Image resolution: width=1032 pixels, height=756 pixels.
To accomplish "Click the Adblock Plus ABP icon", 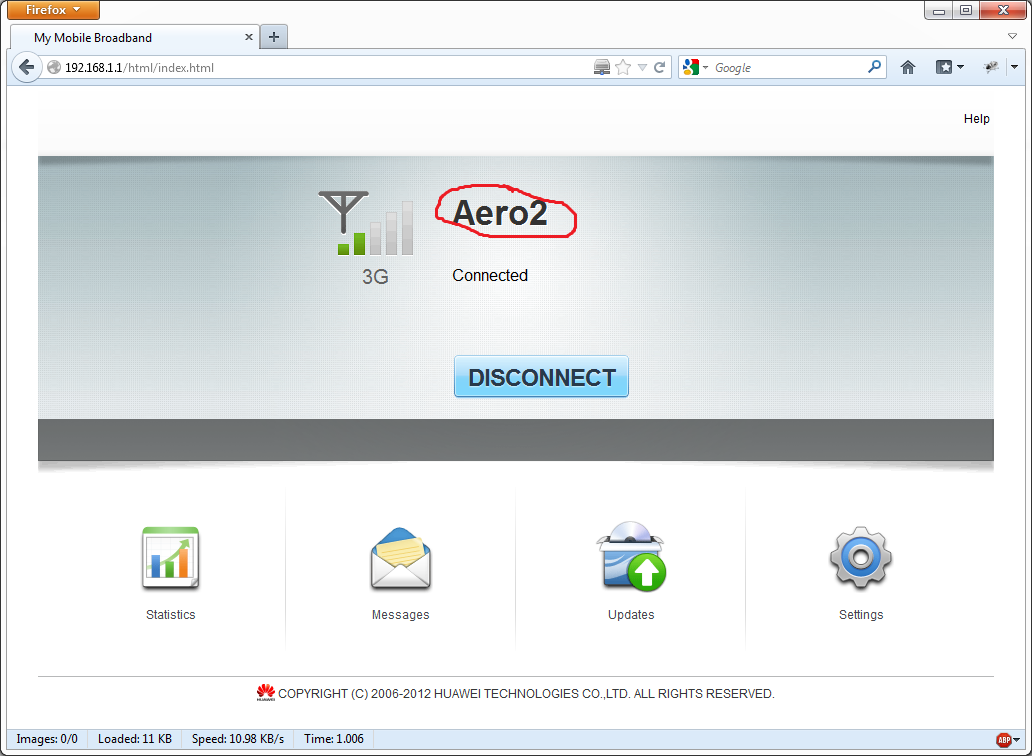I will [1003, 740].
